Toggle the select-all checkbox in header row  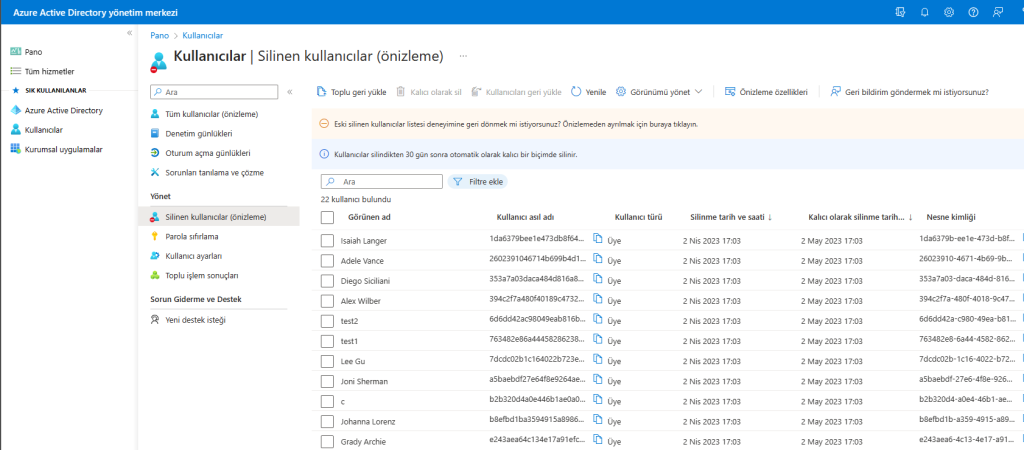(327, 217)
